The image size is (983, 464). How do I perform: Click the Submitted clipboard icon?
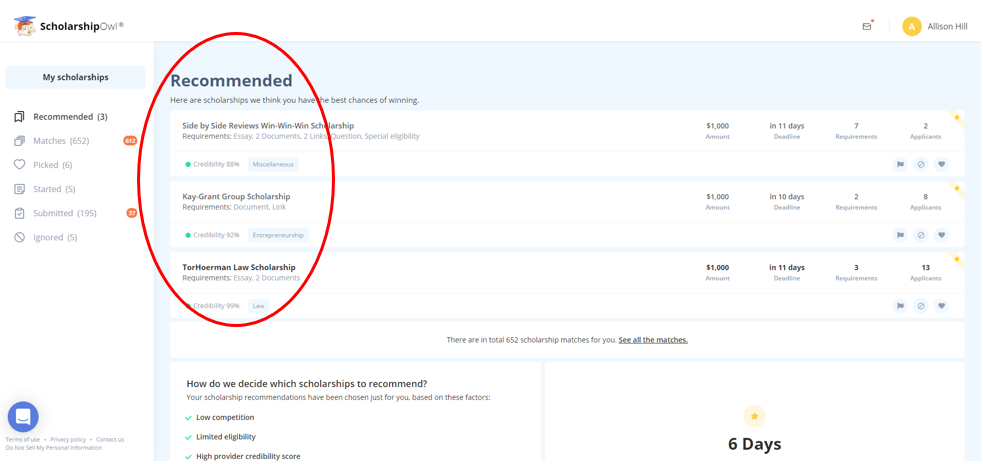(19, 213)
